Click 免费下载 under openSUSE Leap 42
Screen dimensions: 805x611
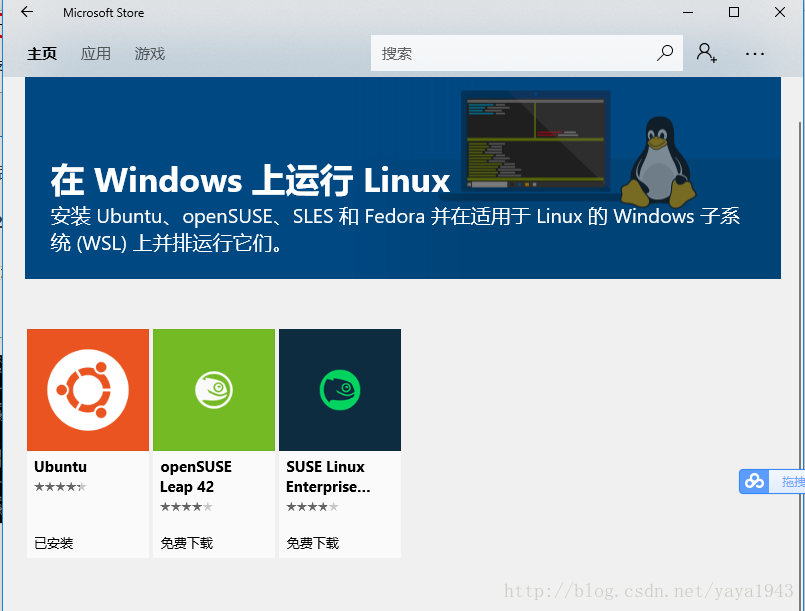pos(186,543)
